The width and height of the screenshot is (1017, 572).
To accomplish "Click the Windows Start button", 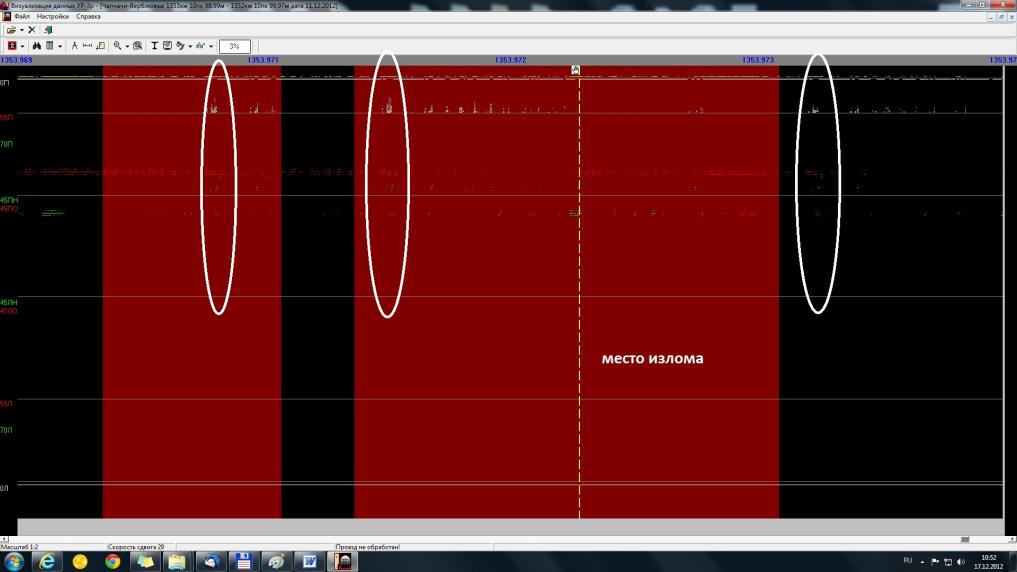I will 12,561.
